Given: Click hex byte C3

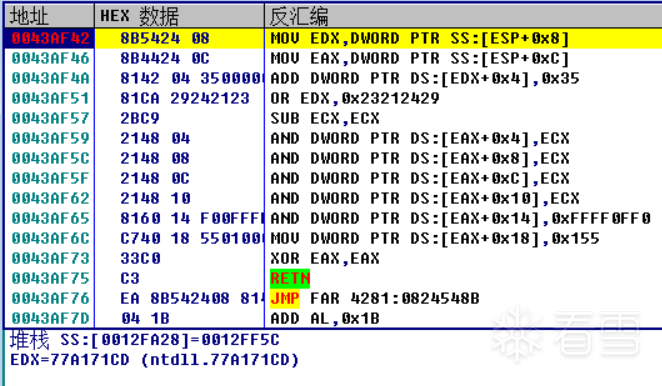Looking at the screenshot, I should coord(130,278).
